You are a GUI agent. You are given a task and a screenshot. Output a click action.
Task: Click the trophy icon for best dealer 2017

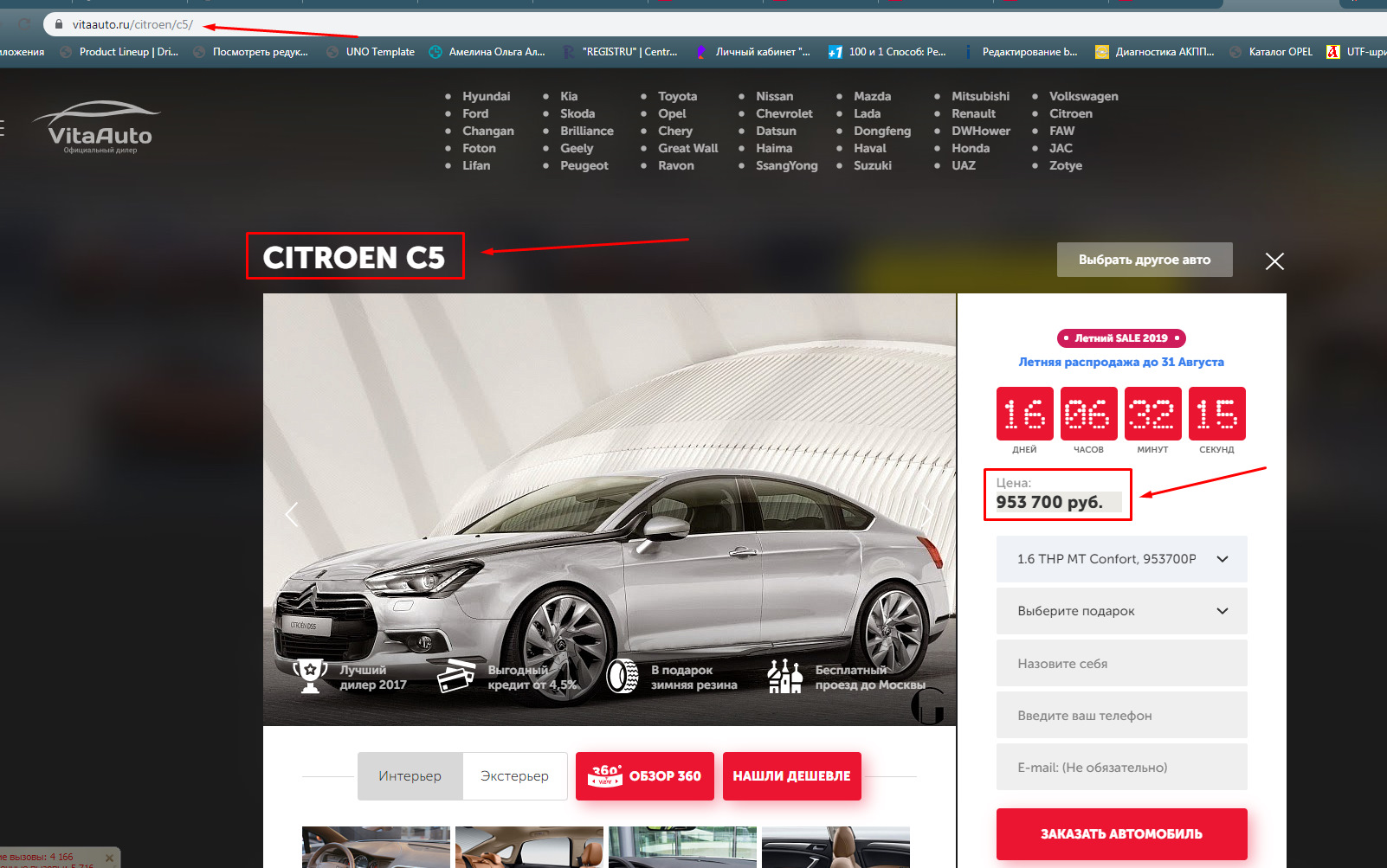(x=310, y=676)
